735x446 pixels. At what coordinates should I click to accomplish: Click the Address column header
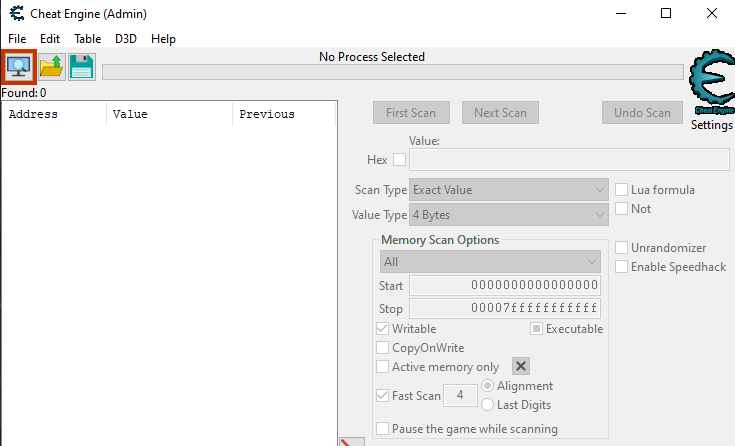pos(54,114)
